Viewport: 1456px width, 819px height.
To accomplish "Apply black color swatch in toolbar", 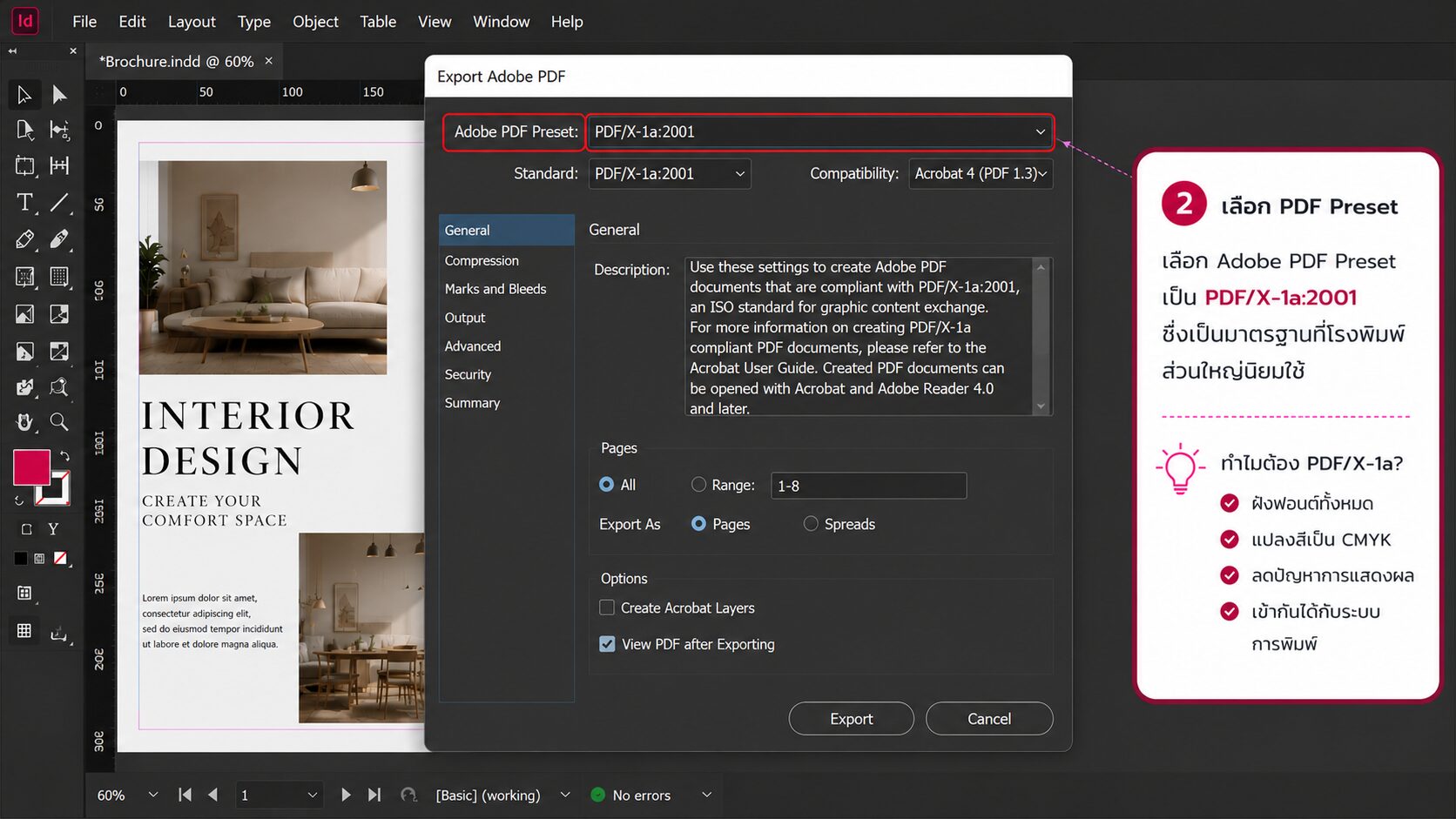I will click(20, 559).
